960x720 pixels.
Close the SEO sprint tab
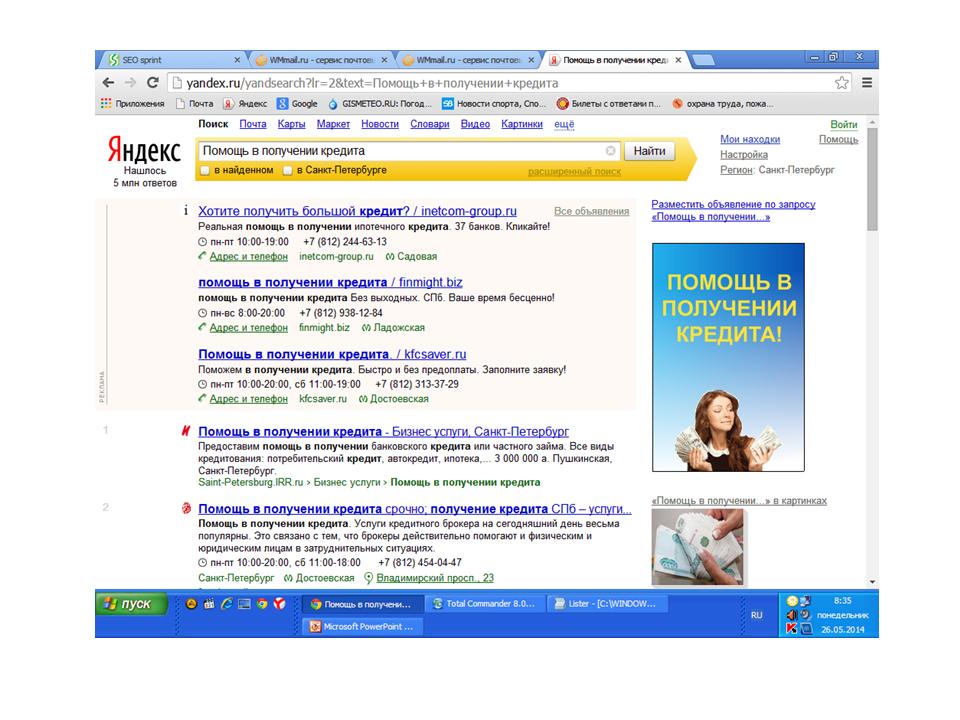point(238,60)
